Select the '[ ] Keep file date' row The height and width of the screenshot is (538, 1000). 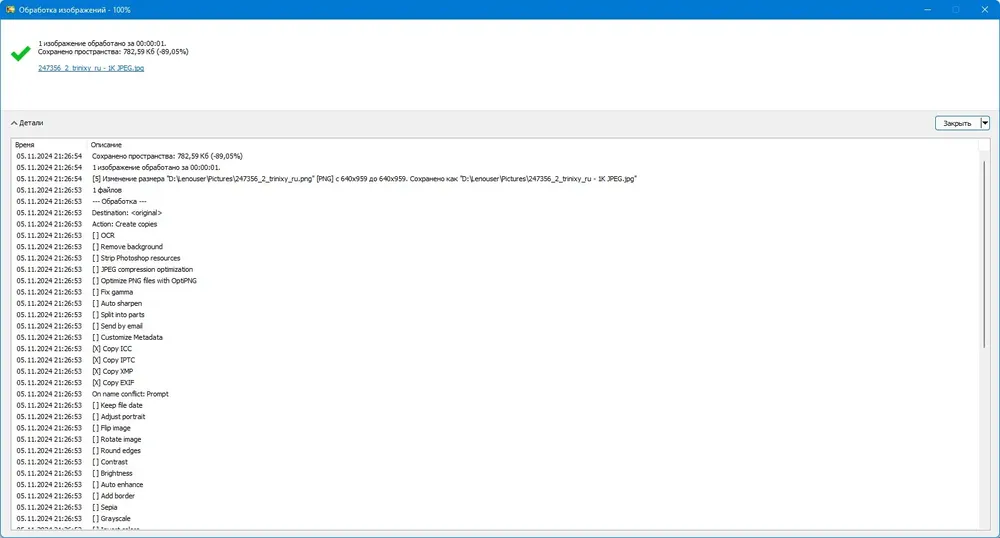tap(495, 405)
